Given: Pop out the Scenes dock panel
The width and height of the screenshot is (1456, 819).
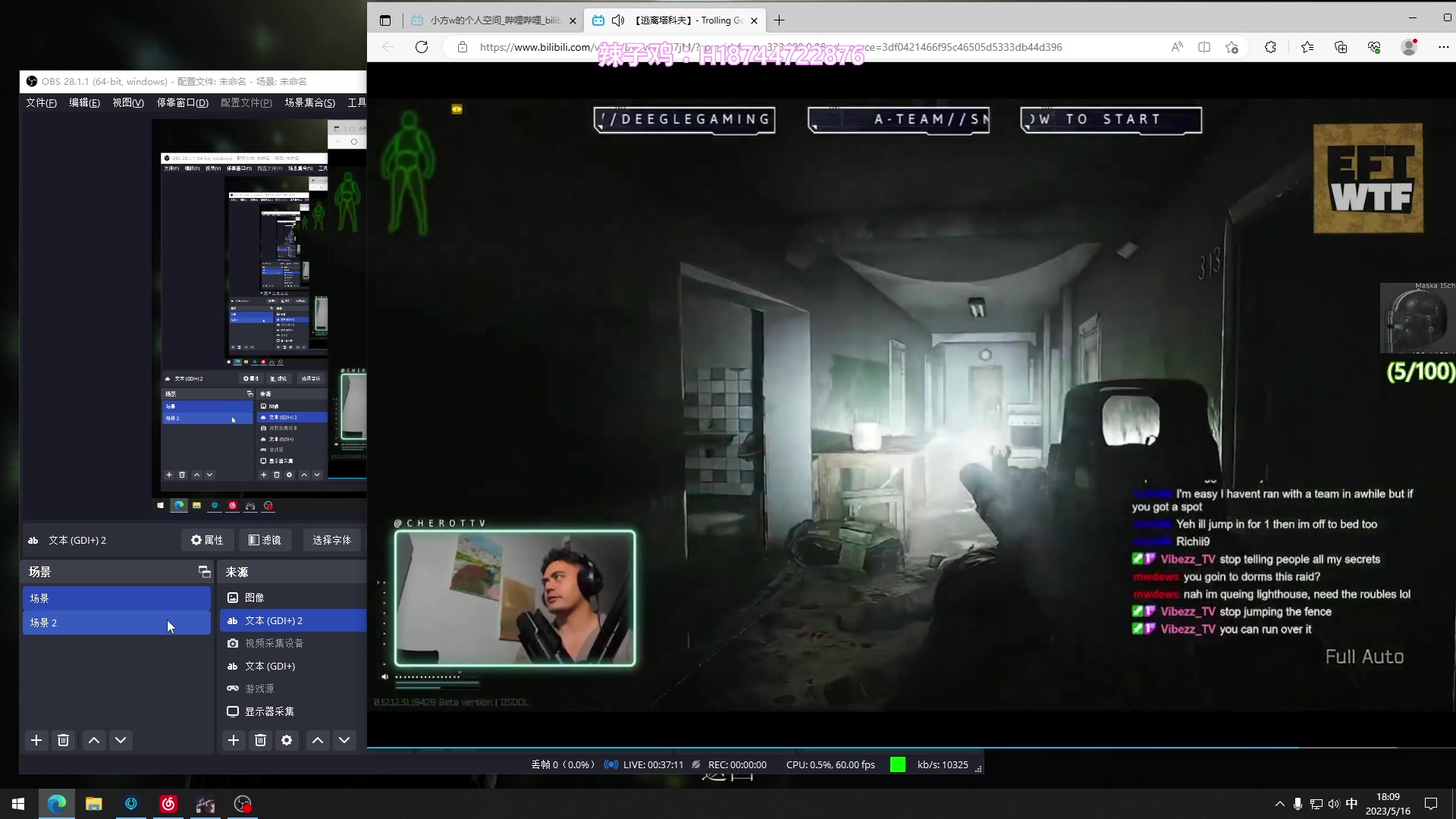Looking at the screenshot, I should click(204, 572).
